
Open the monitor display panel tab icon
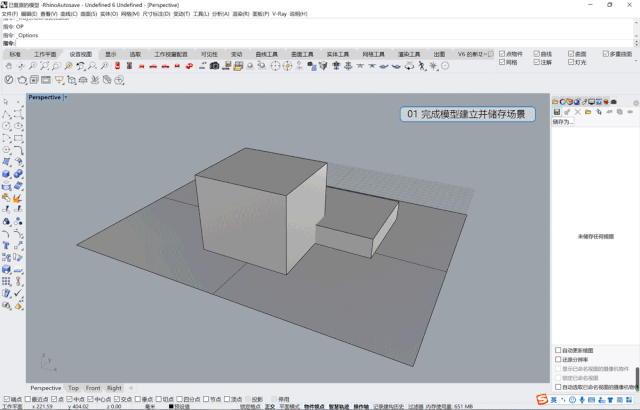[591, 102]
